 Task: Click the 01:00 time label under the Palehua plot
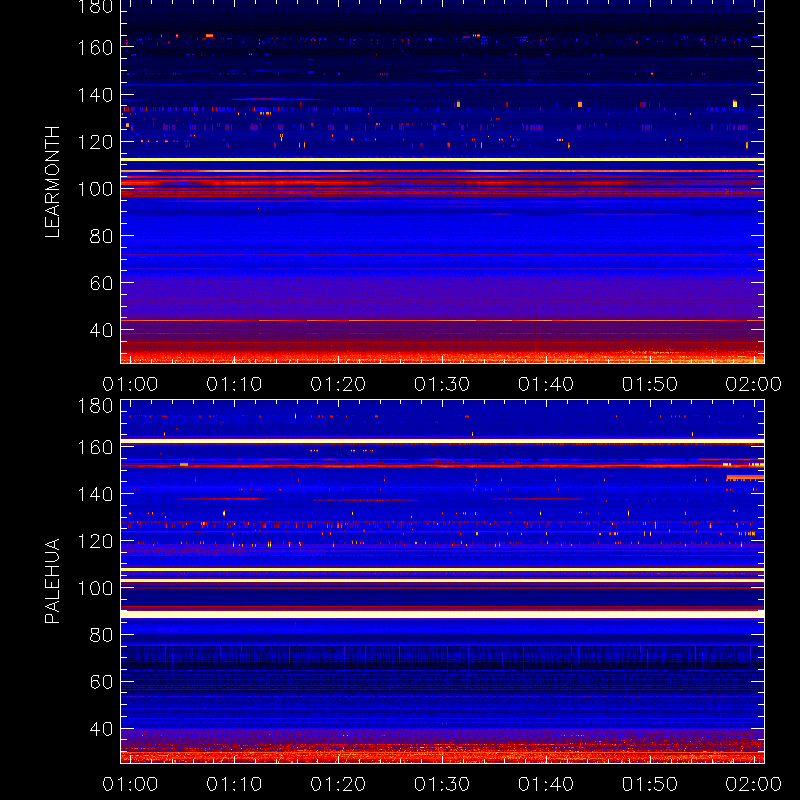pos(130,784)
